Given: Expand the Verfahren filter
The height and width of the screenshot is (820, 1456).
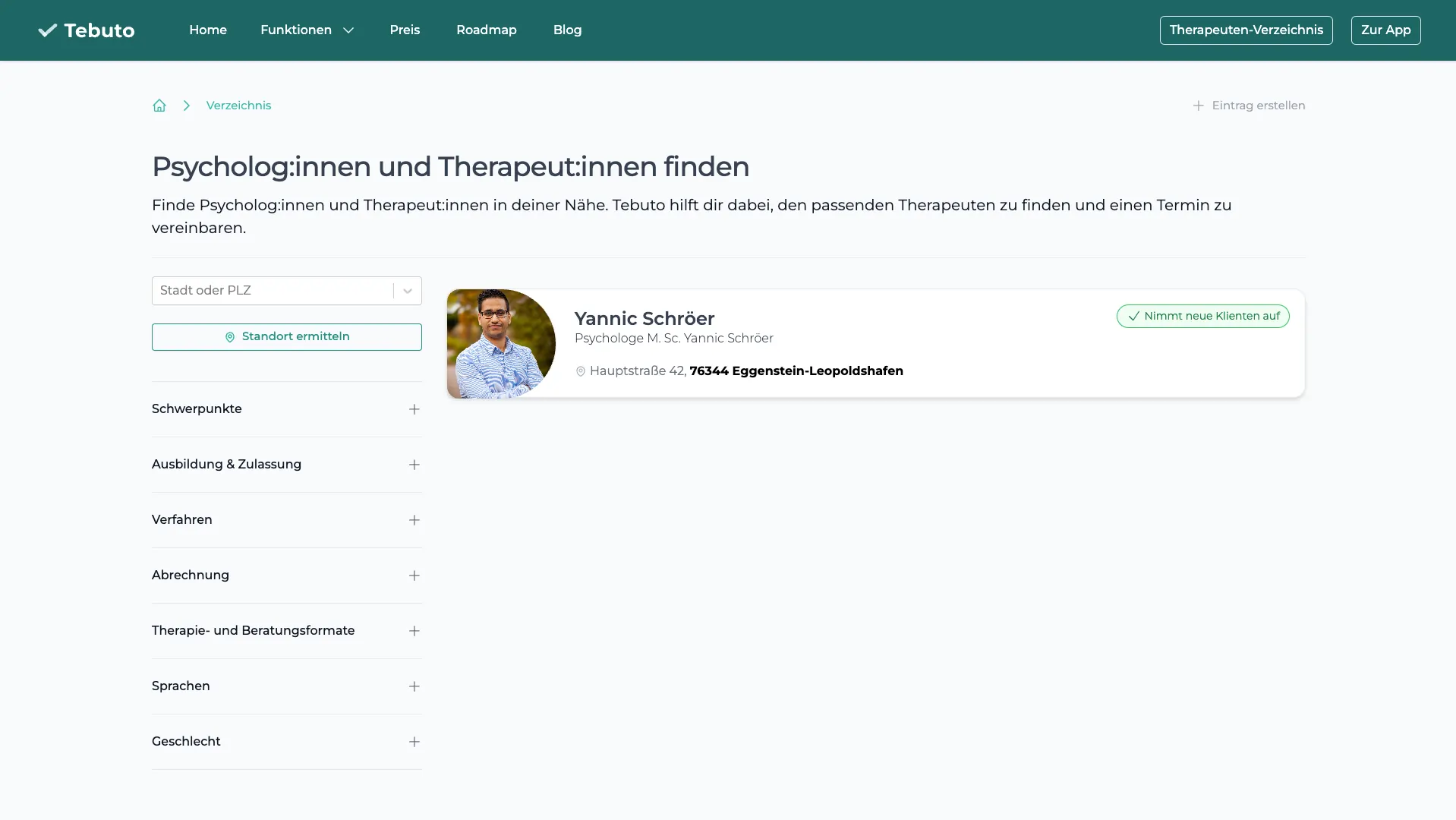Looking at the screenshot, I should (x=414, y=519).
